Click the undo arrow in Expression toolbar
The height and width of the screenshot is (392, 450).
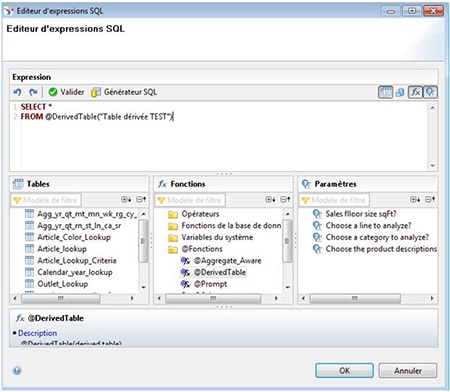pos(17,92)
